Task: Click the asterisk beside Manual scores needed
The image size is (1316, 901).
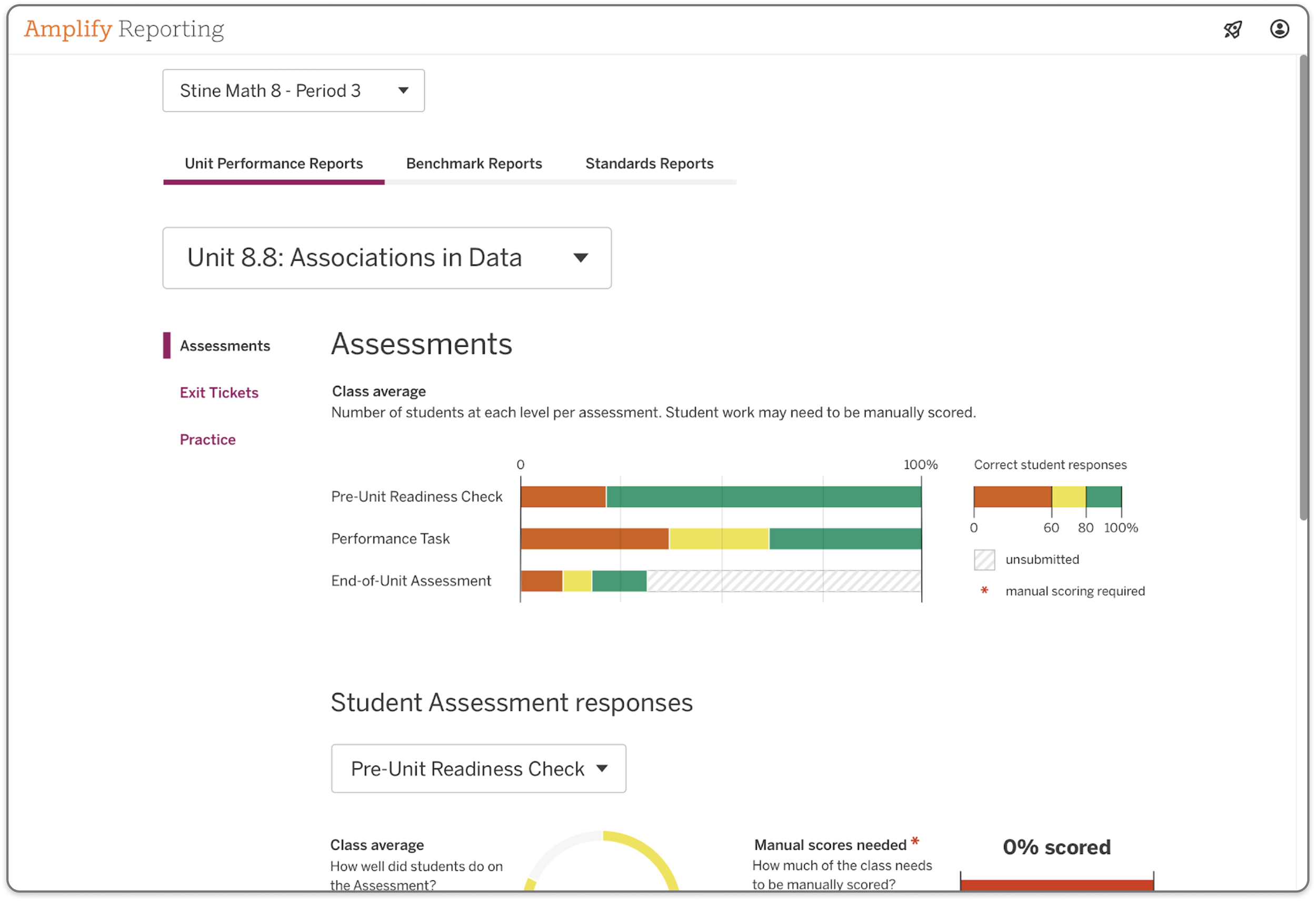Action: 915,842
